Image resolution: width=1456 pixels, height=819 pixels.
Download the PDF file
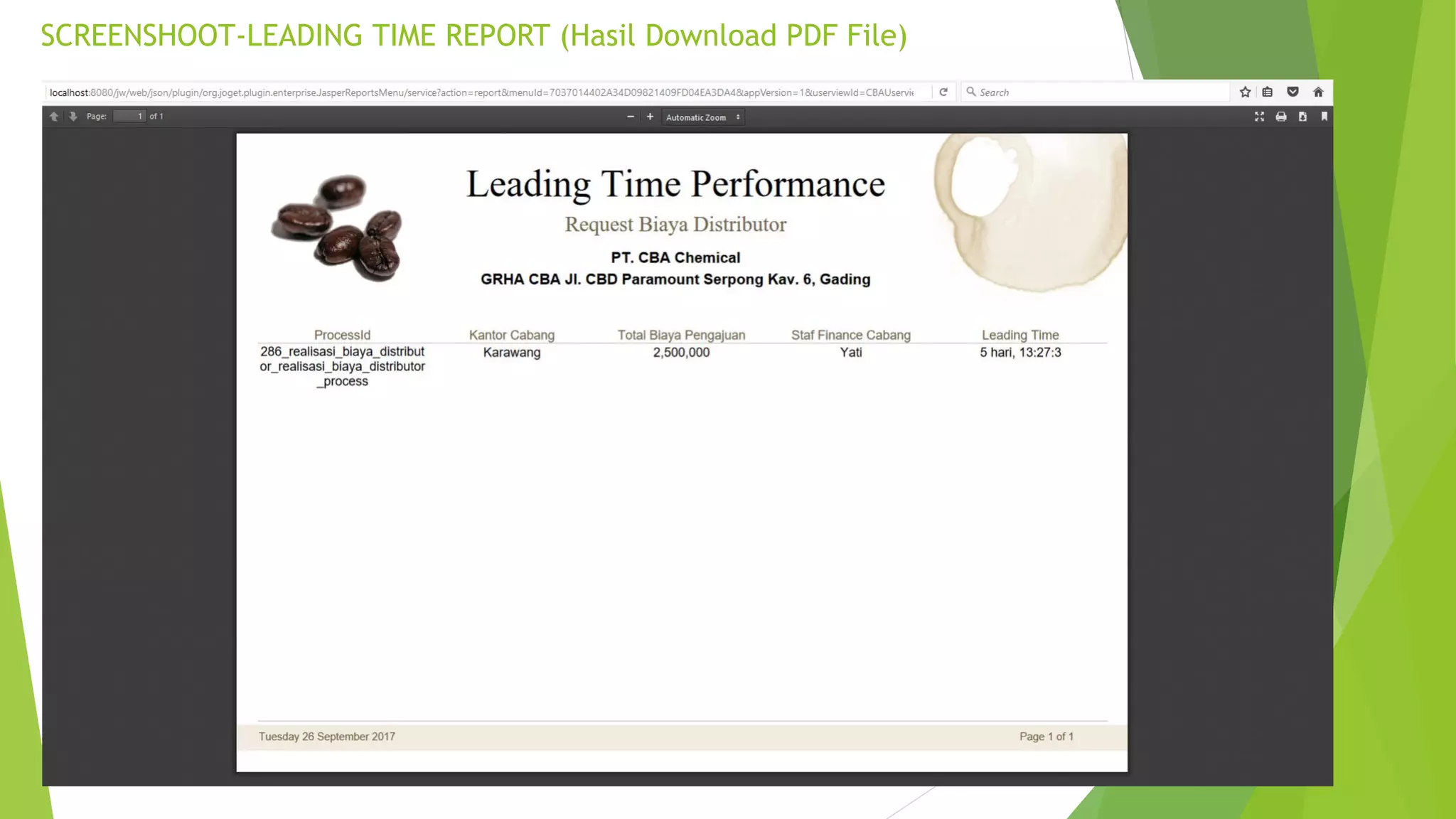point(1302,117)
